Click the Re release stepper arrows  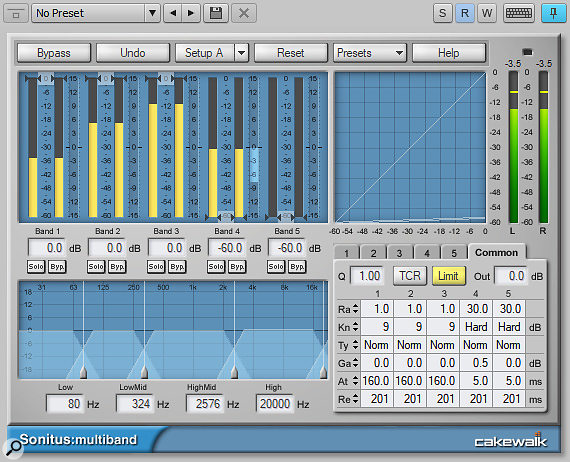(x=356, y=399)
